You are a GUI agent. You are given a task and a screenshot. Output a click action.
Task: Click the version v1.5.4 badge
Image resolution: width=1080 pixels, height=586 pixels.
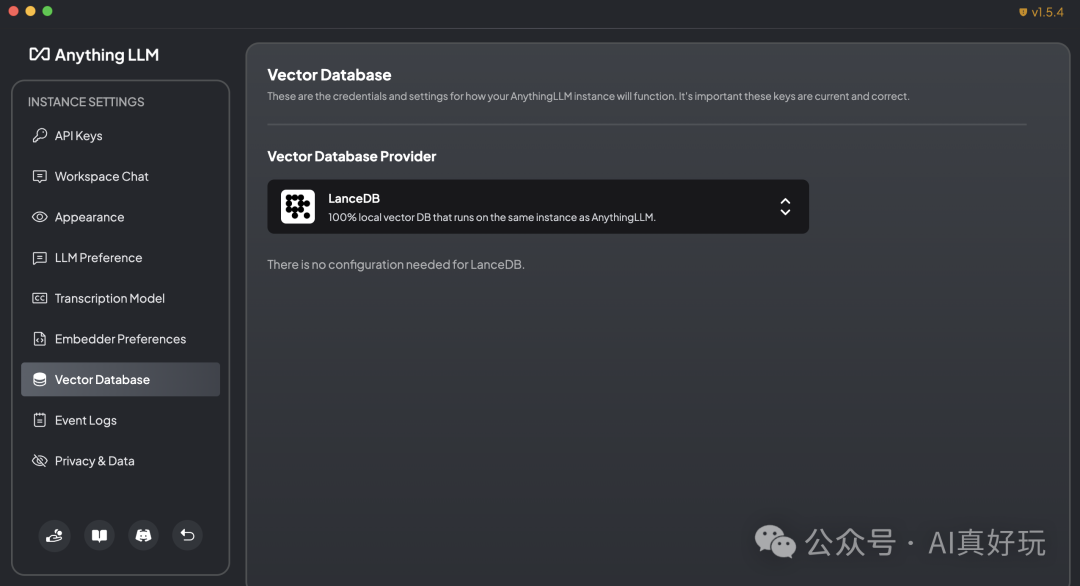pos(1041,12)
